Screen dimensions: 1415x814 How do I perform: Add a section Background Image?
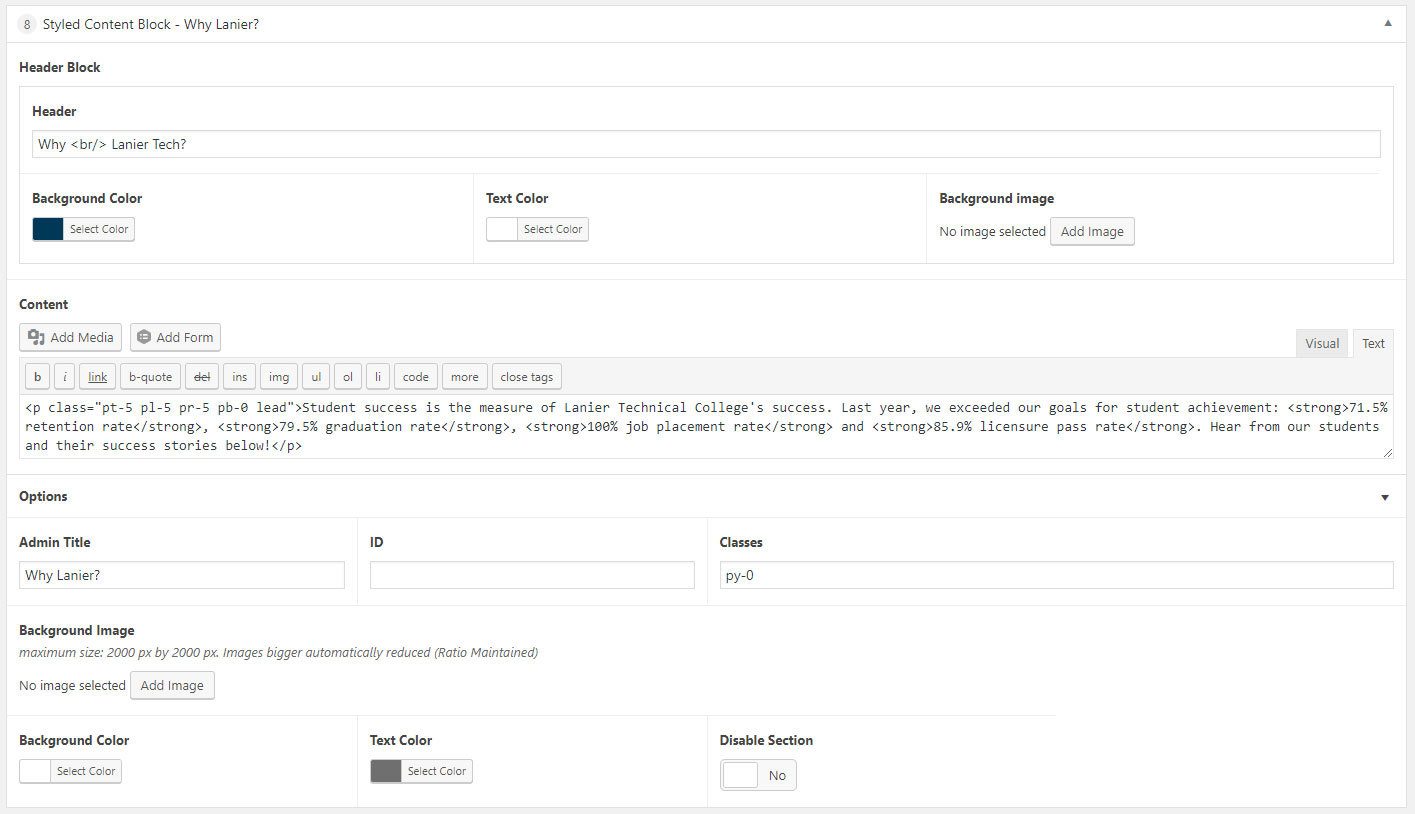tap(172, 685)
